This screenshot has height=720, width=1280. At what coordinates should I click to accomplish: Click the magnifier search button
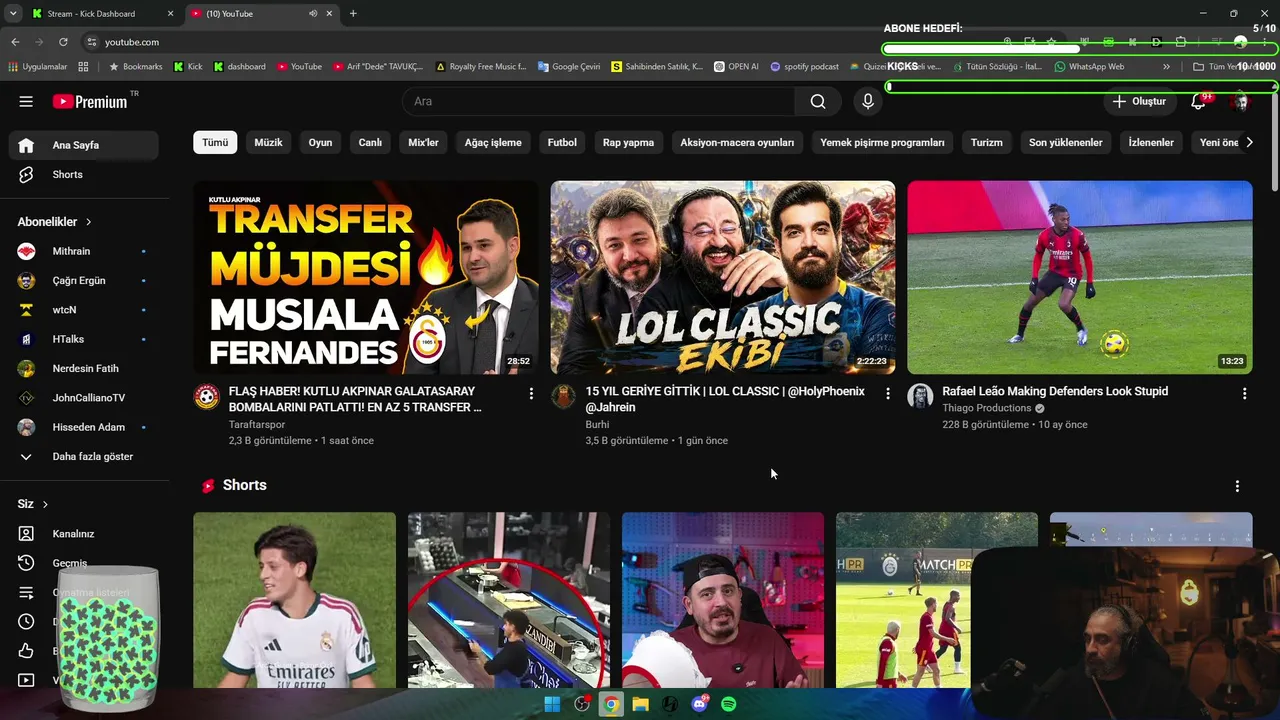click(818, 101)
